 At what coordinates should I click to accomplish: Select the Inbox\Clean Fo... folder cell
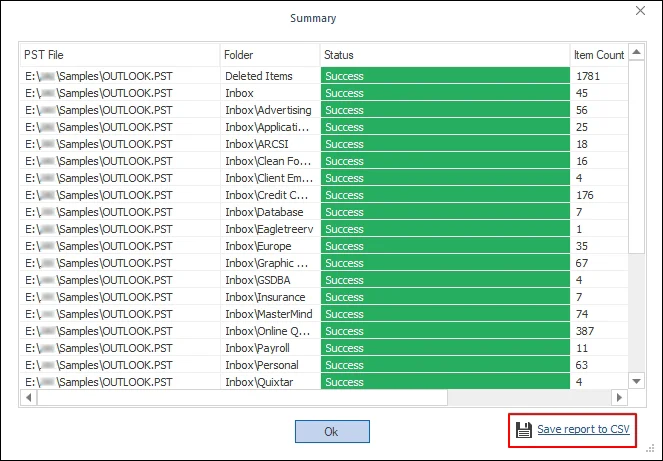pyautogui.click(x=270, y=161)
